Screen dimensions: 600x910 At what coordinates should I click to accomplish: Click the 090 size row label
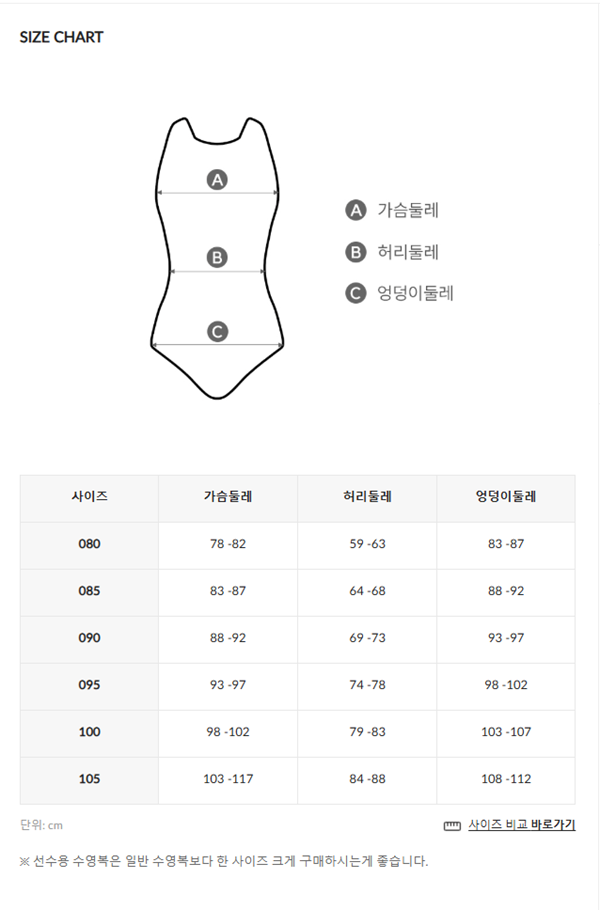pos(89,638)
